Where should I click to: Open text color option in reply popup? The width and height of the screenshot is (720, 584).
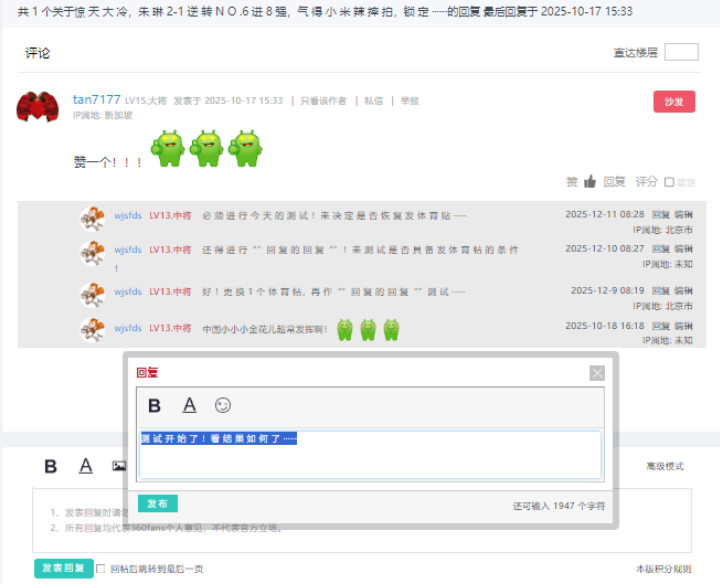point(189,405)
